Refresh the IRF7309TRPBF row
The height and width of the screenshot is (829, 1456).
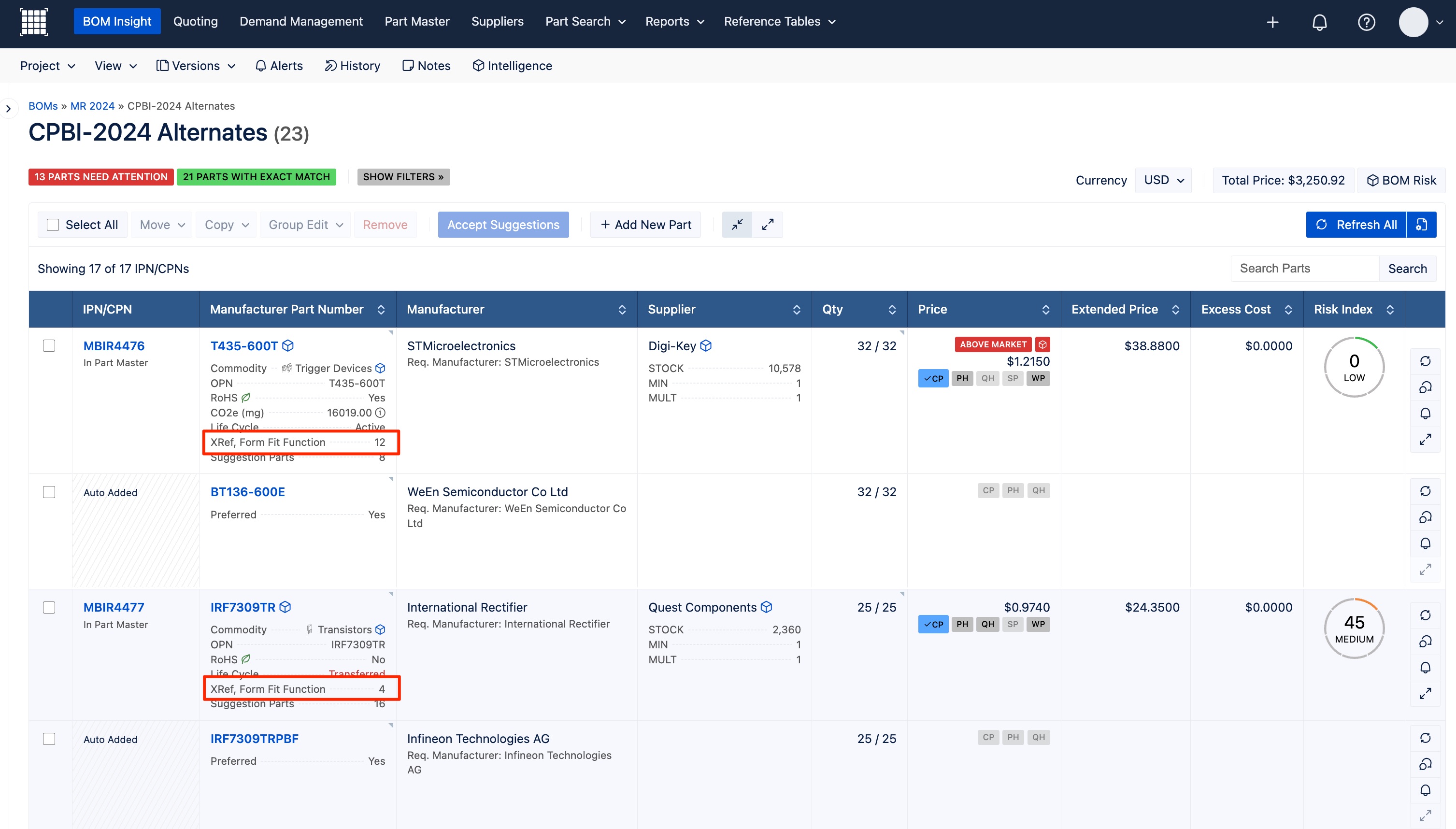pos(1425,738)
